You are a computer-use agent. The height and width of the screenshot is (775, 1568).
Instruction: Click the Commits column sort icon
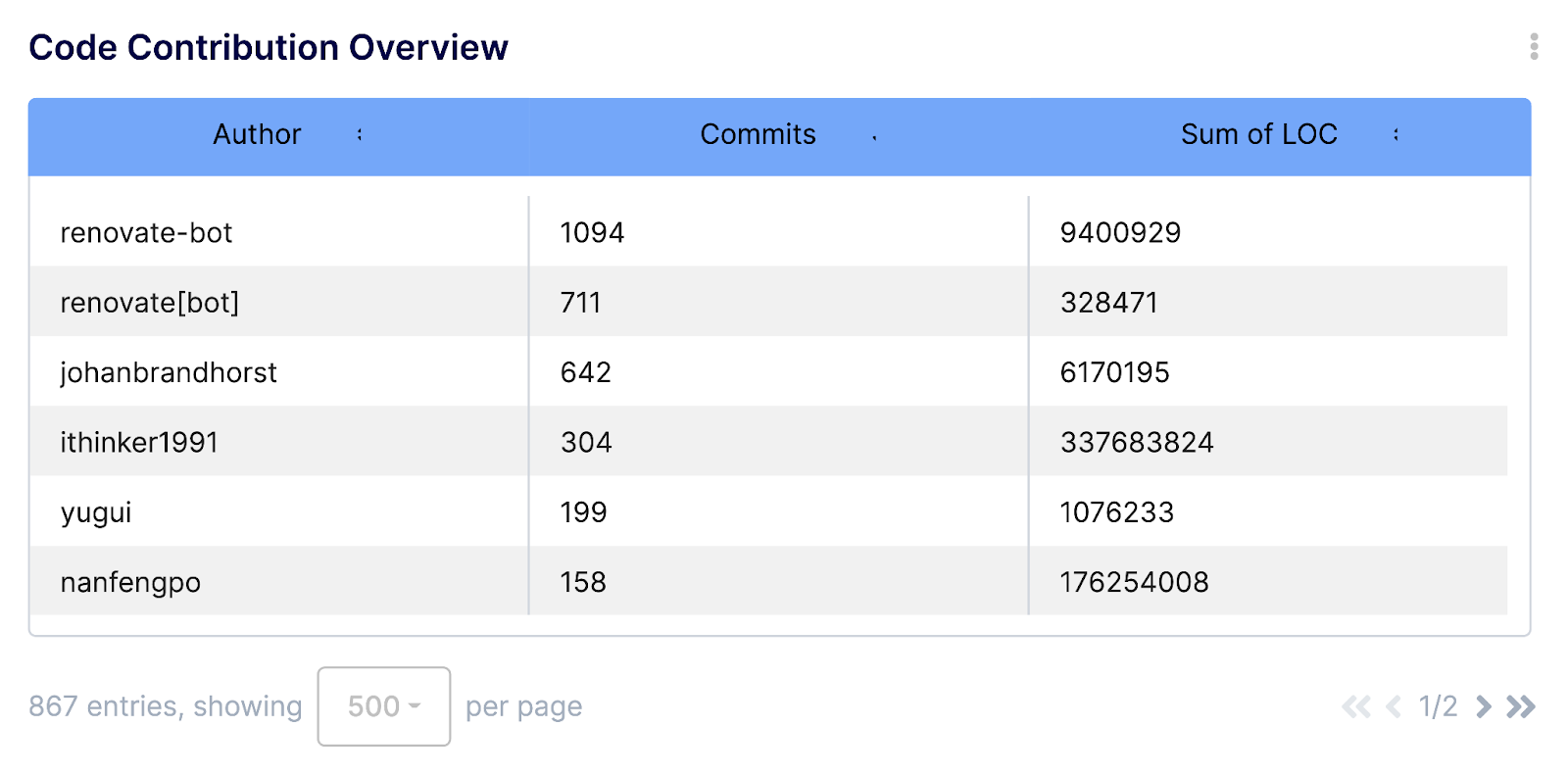[874, 137]
